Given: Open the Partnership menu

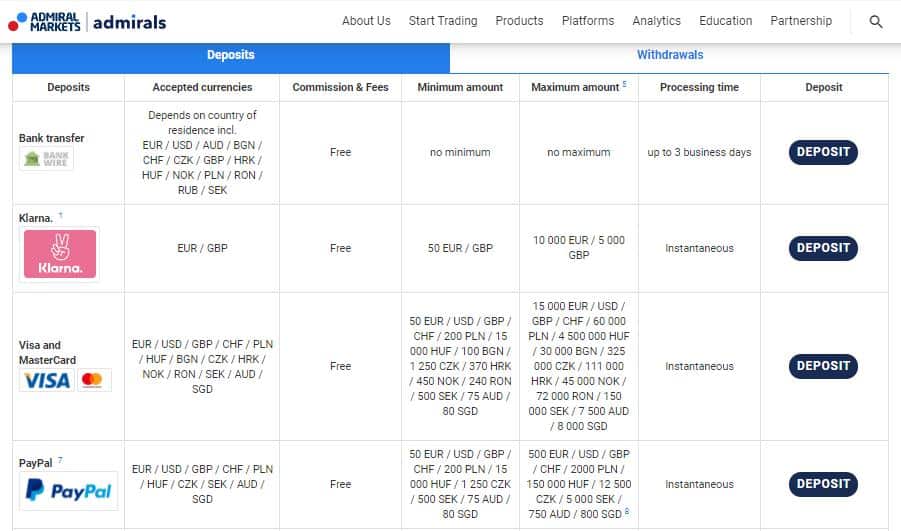Looking at the screenshot, I should point(800,21).
